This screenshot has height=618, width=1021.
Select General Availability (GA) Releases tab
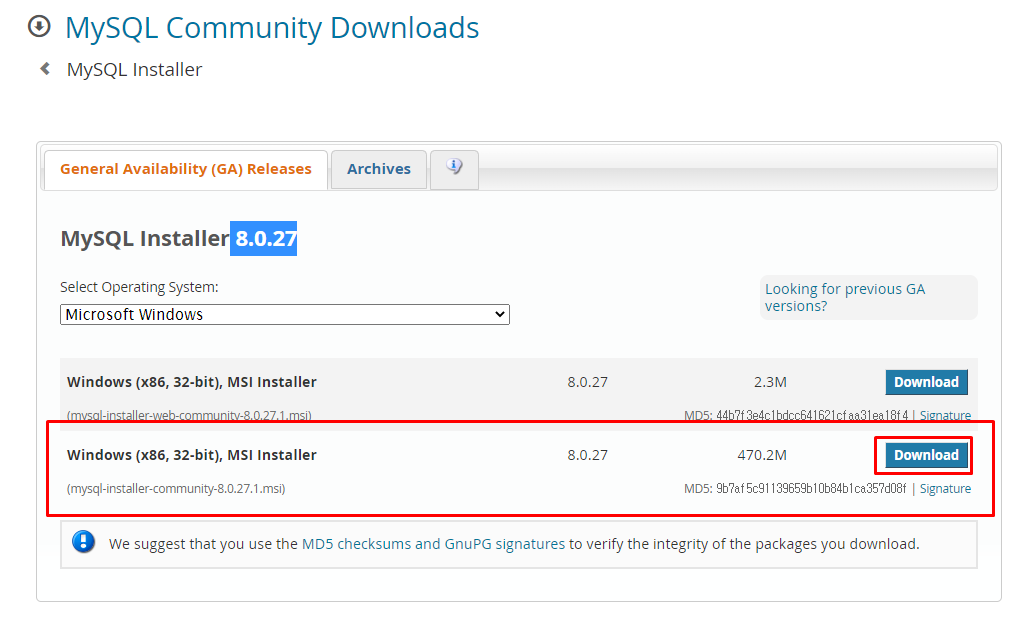coord(186,169)
